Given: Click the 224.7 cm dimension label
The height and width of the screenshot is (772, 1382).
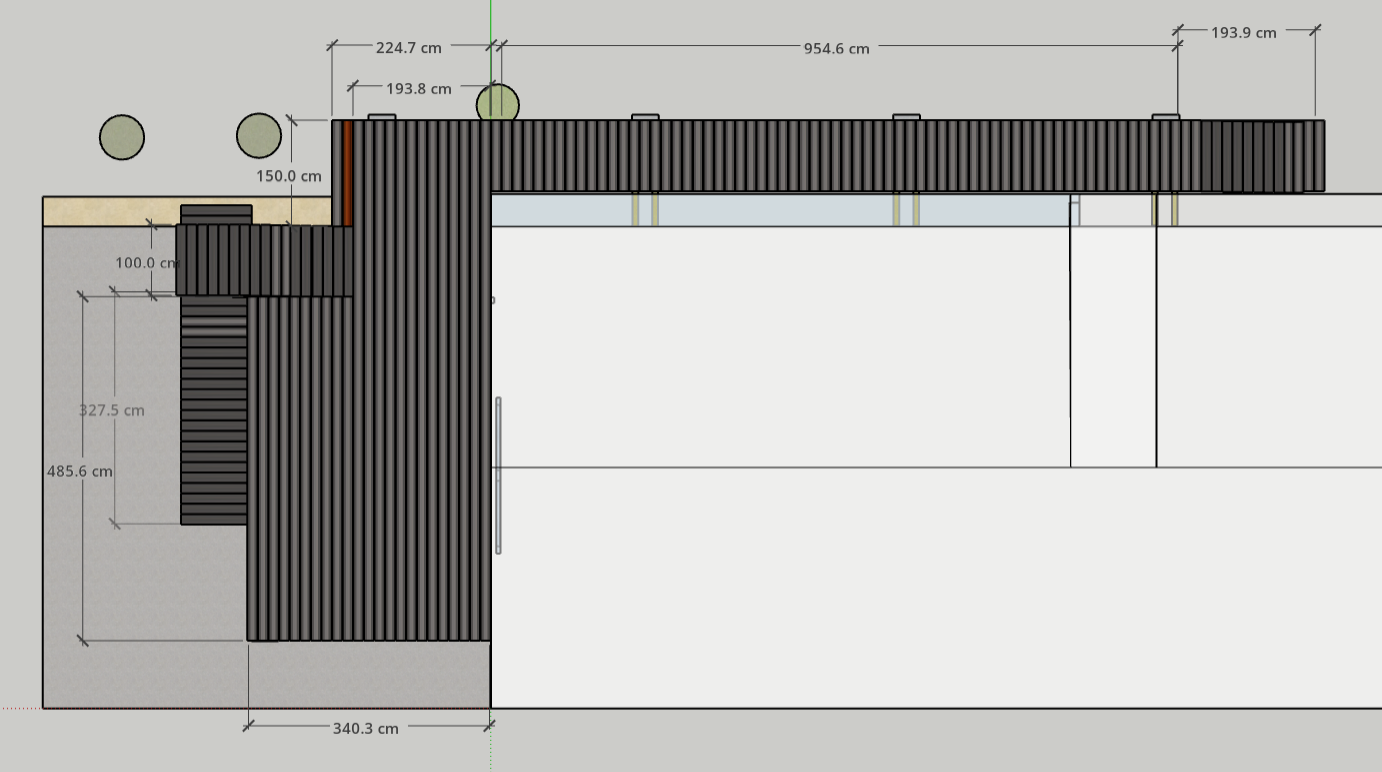Looking at the screenshot, I should (x=409, y=47).
